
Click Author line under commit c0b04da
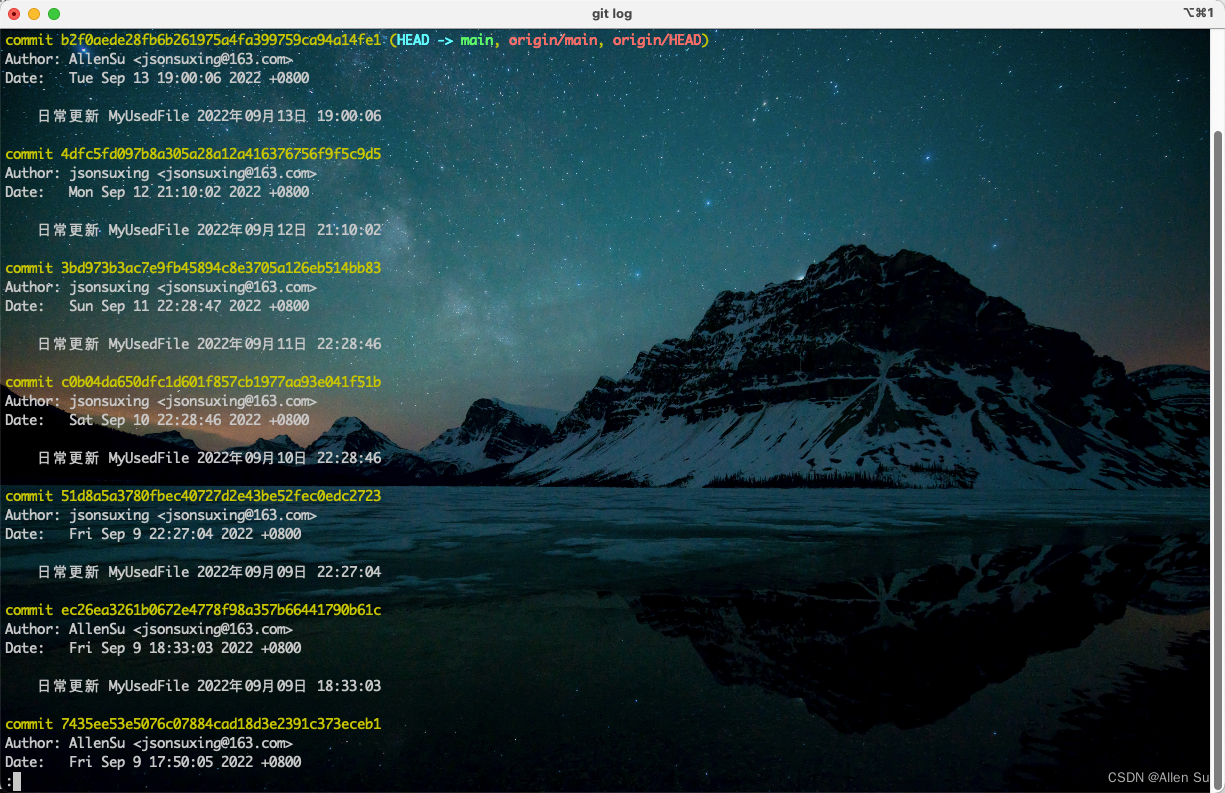161,401
